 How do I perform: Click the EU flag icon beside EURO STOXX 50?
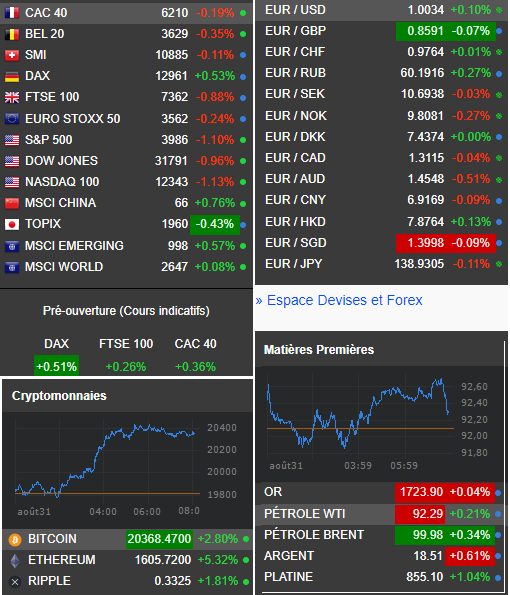click(x=12, y=119)
